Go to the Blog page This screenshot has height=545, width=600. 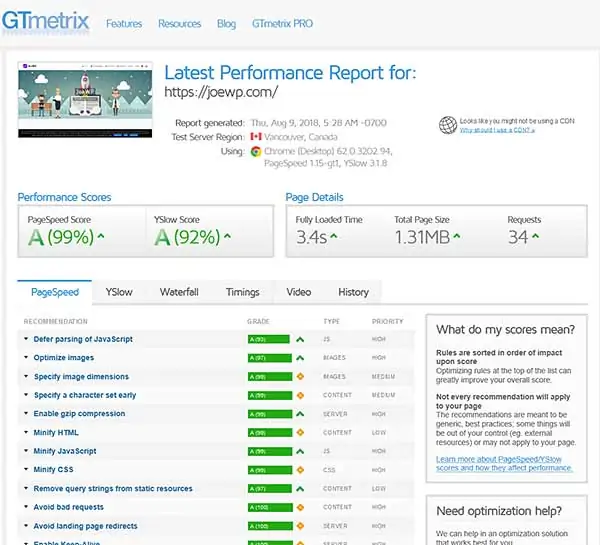coord(227,24)
